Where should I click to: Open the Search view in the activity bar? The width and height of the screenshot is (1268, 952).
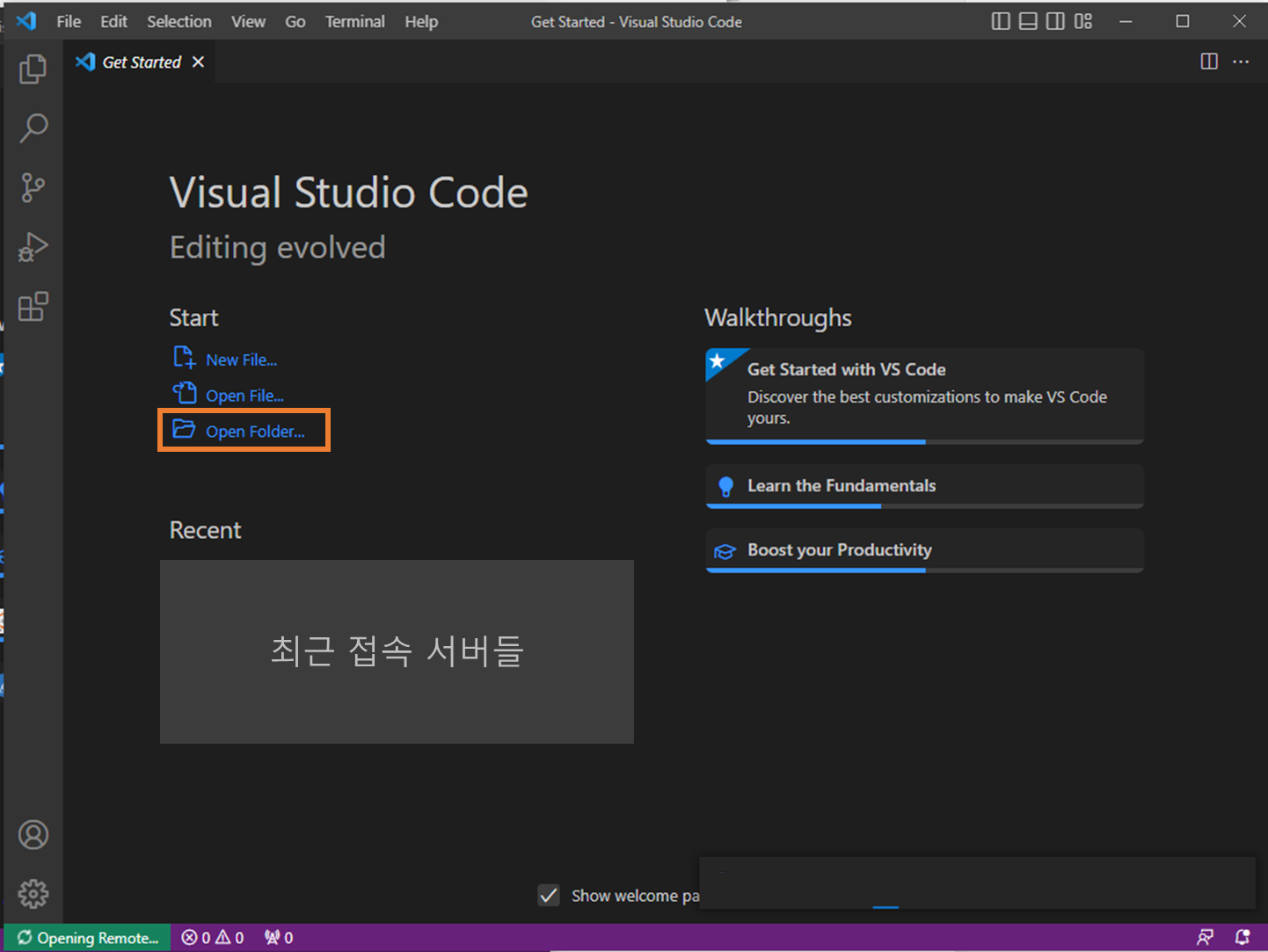tap(33, 128)
